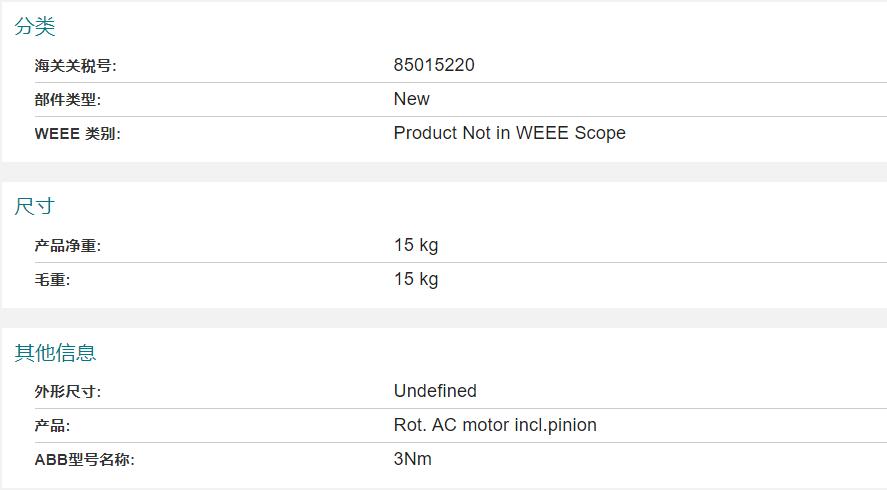887x490 pixels.
Task: Click the 产品 label in 其他信息
Action: (52, 426)
